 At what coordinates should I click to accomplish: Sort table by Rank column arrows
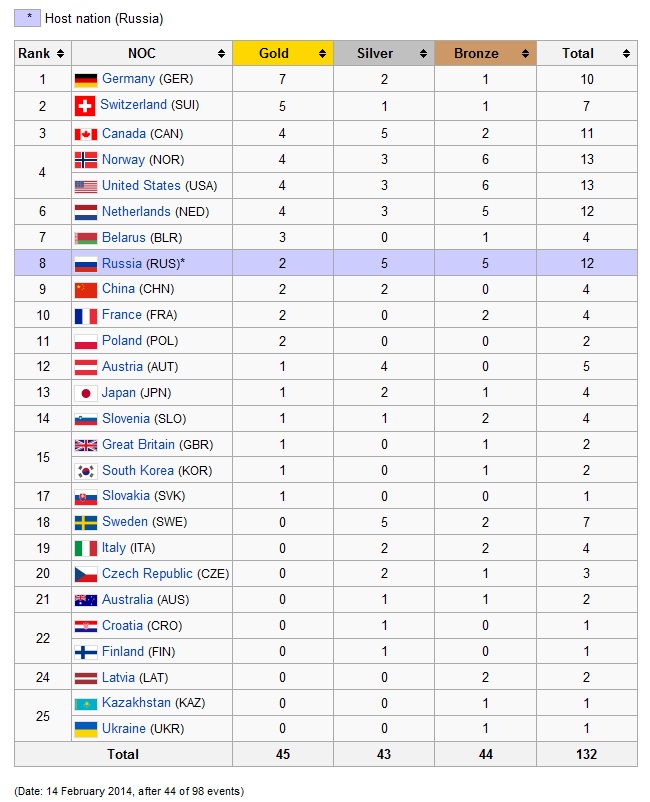(x=60, y=54)
